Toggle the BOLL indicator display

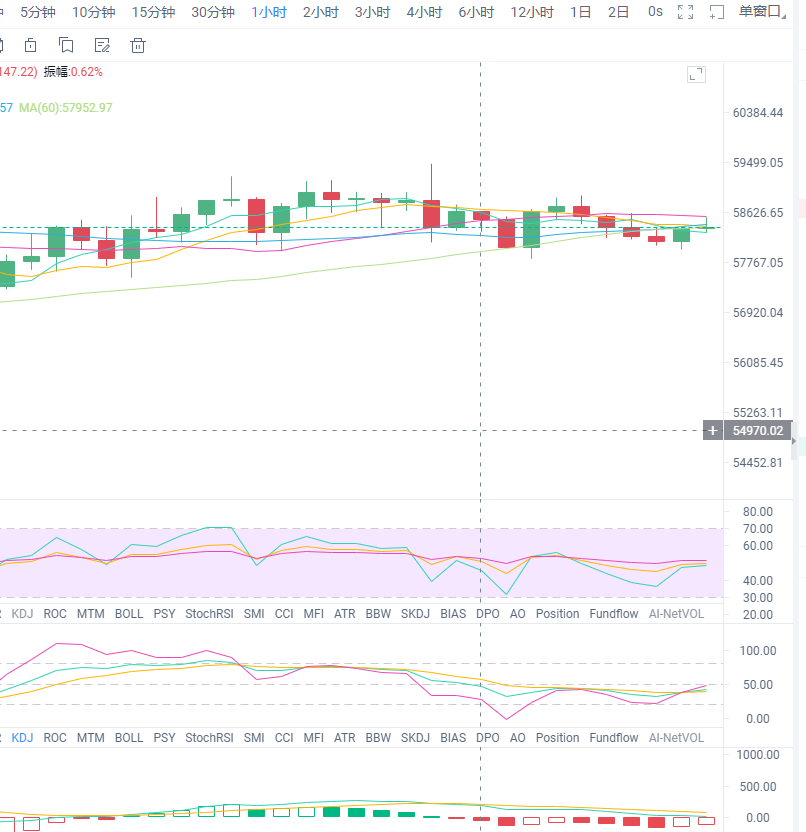pyautogui.click(x=128, y=613)
